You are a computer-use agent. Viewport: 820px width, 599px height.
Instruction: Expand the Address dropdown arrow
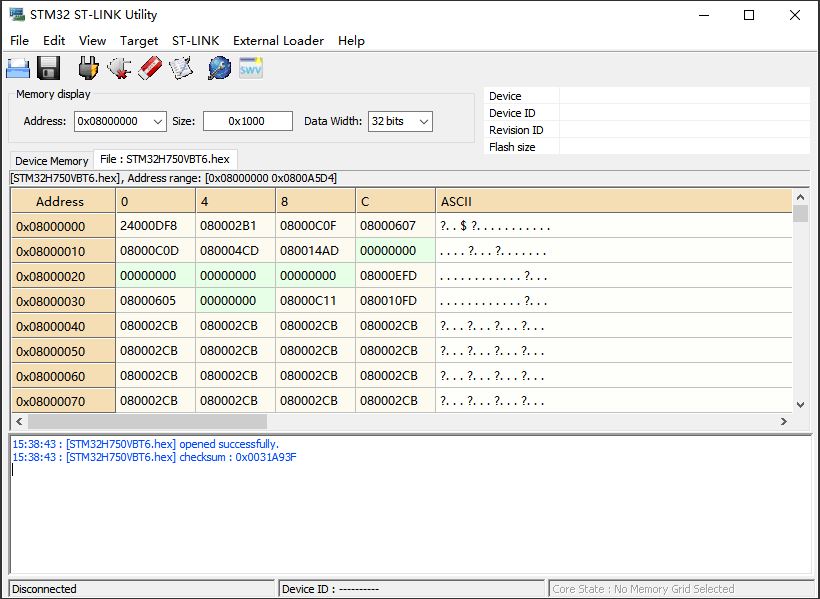pyautogui.click(x=158, y=121)
